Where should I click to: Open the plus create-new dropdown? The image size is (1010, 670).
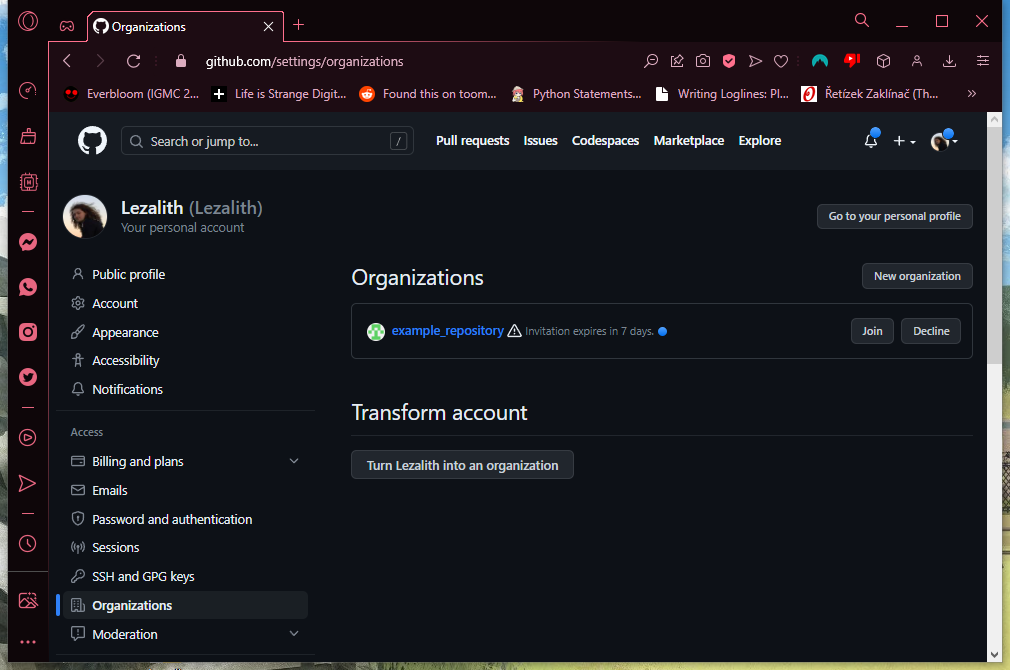(904, 141)
